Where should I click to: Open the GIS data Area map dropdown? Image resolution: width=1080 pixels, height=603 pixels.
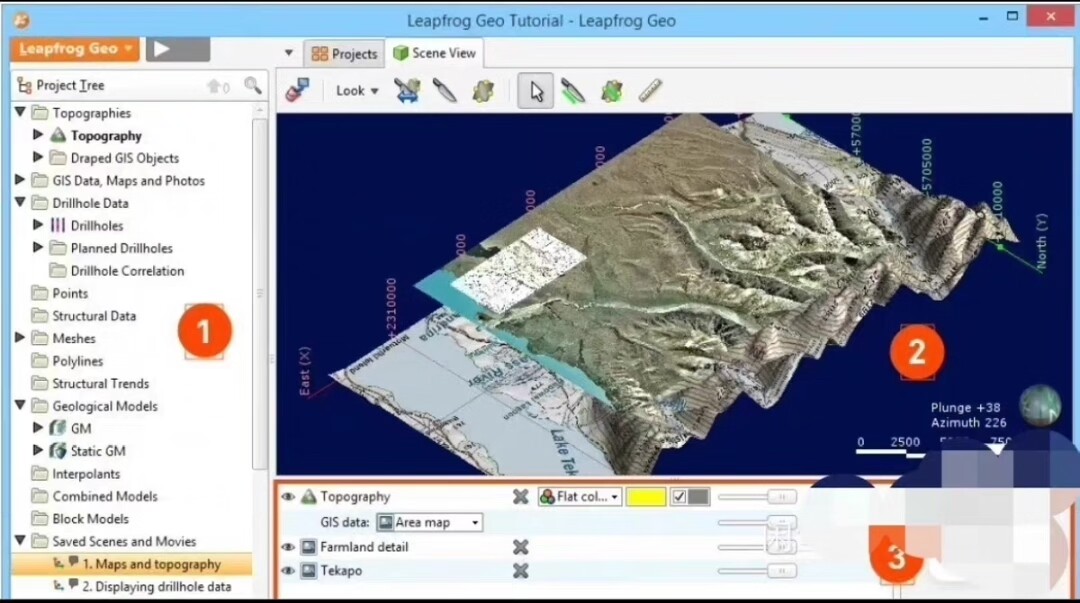pos(430,522)
